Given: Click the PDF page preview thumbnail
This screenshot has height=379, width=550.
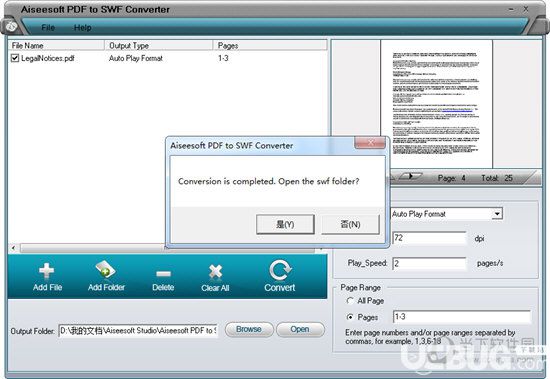Looking at the screenshot, I should pyautogui.click(x=436, y=104).
